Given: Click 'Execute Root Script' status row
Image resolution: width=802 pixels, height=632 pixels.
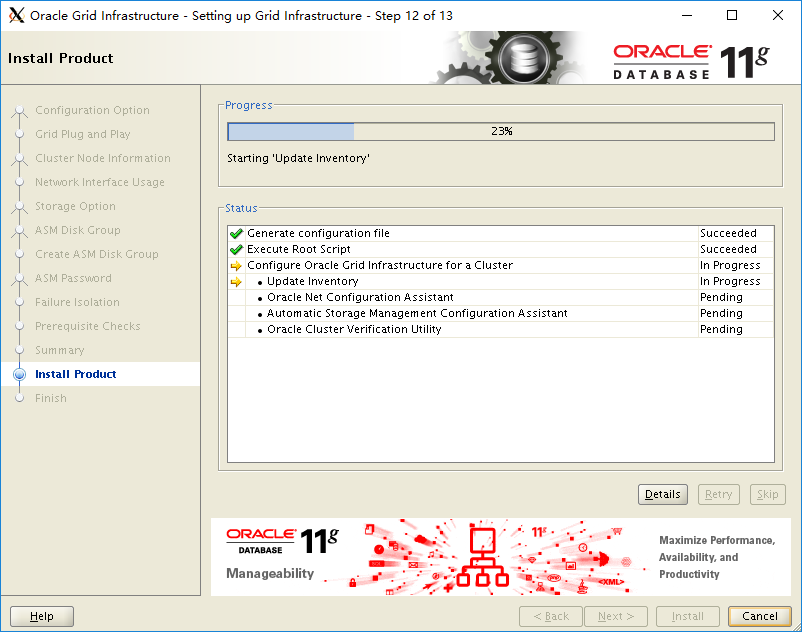Looking at the screenshot, I should 501,250.
